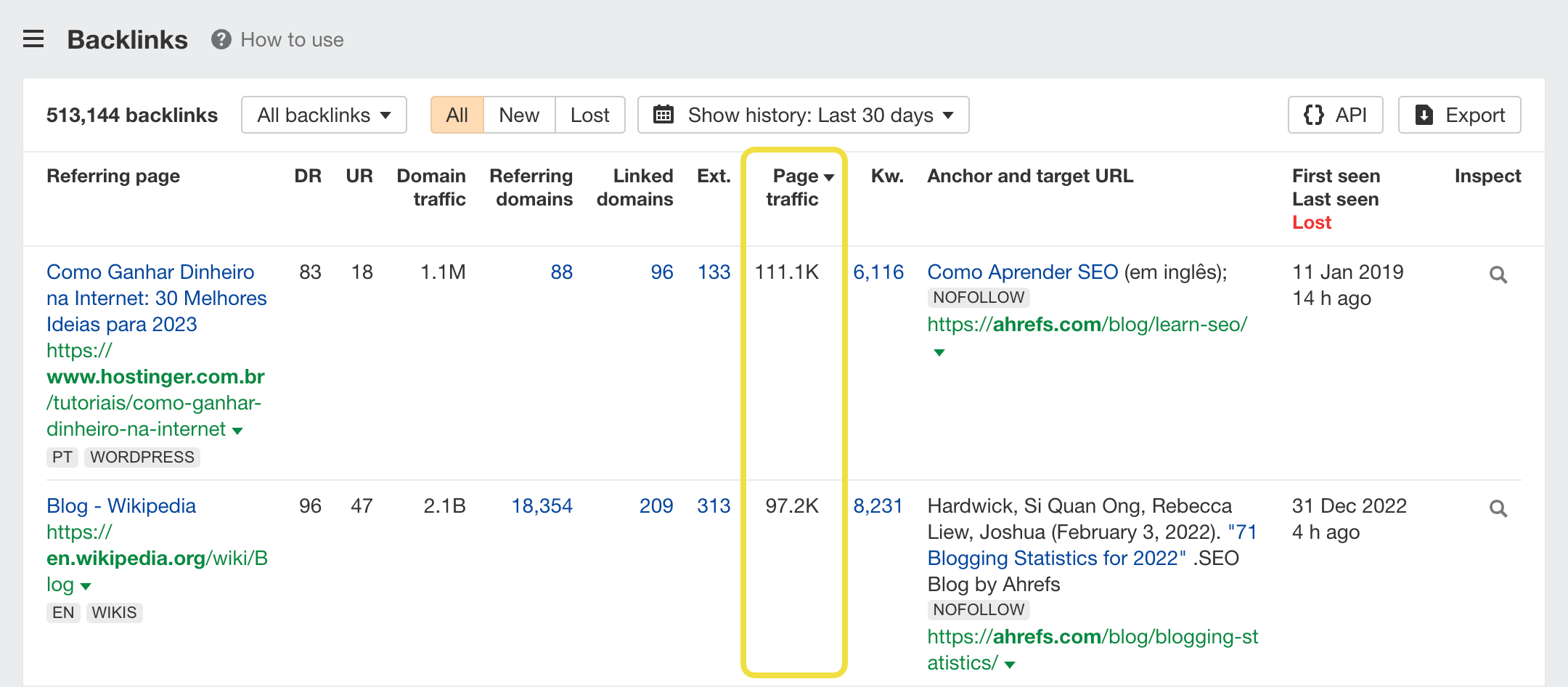Click the EN language tag
Image resolution: width=1568 pixels, height=687 pixels.
click(x=63, y=612)
